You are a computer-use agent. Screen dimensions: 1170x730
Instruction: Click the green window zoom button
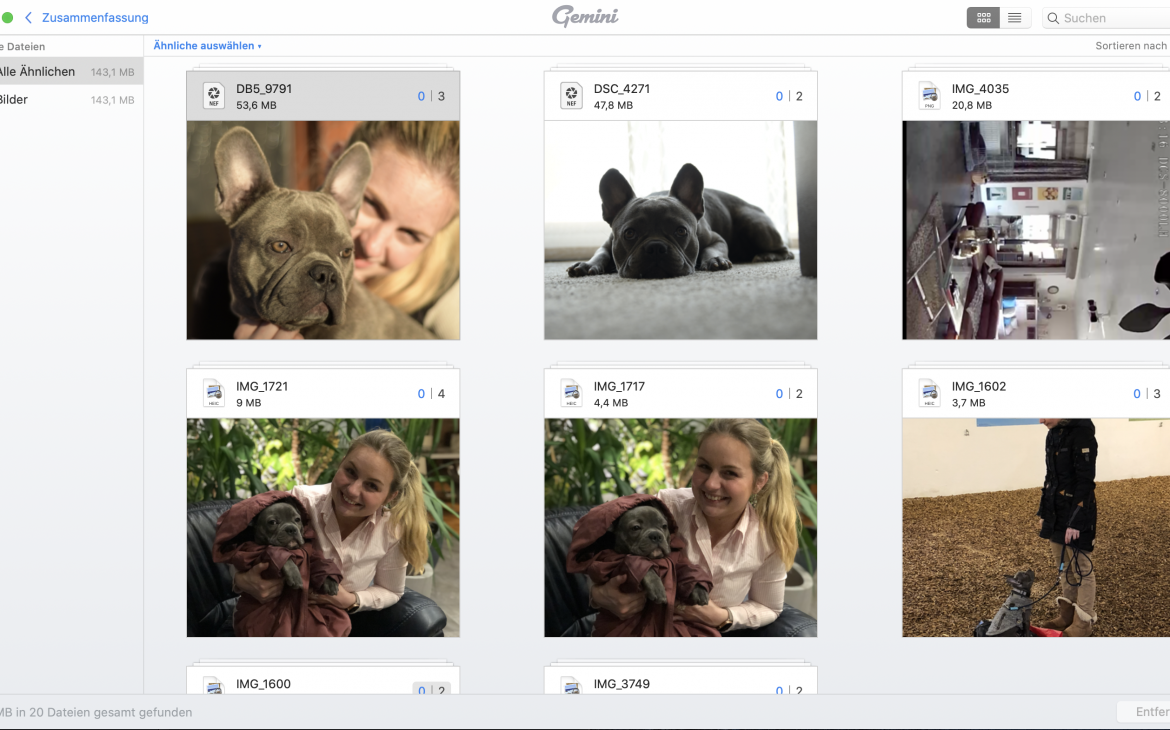point(7,17)
